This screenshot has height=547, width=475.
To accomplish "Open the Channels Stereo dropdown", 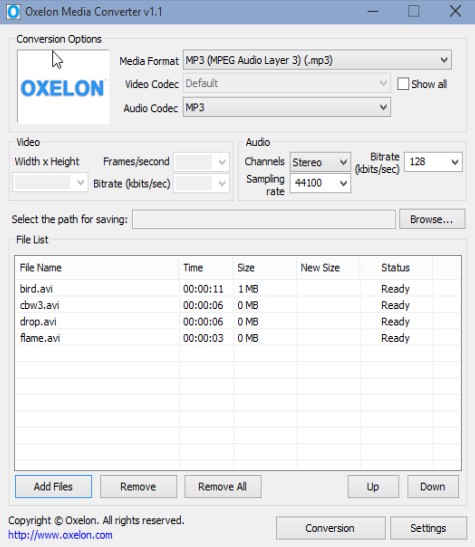I will tap(320, 162).
